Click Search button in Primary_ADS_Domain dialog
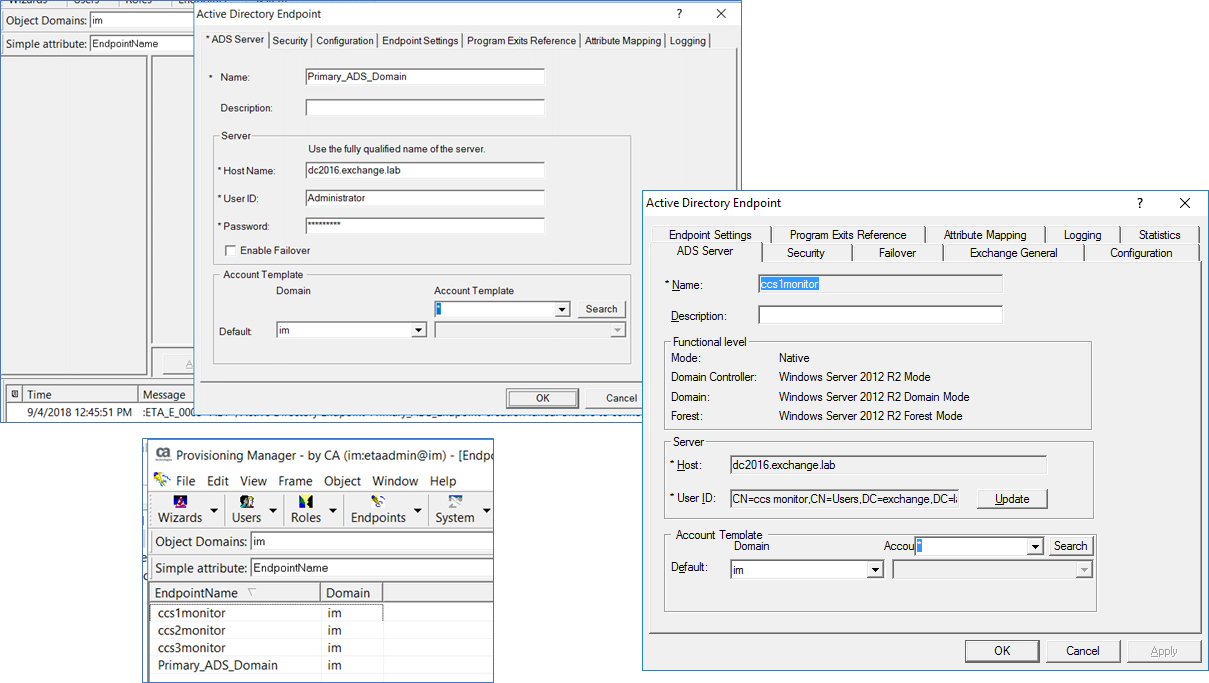This screenshot has height=683, width=1209. coord(601,309)
